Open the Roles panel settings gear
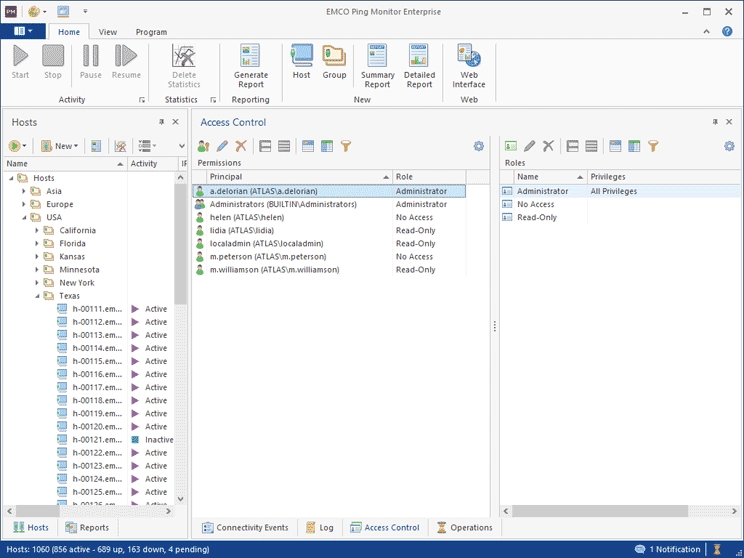Screen dimensions: 744x558 729,146
